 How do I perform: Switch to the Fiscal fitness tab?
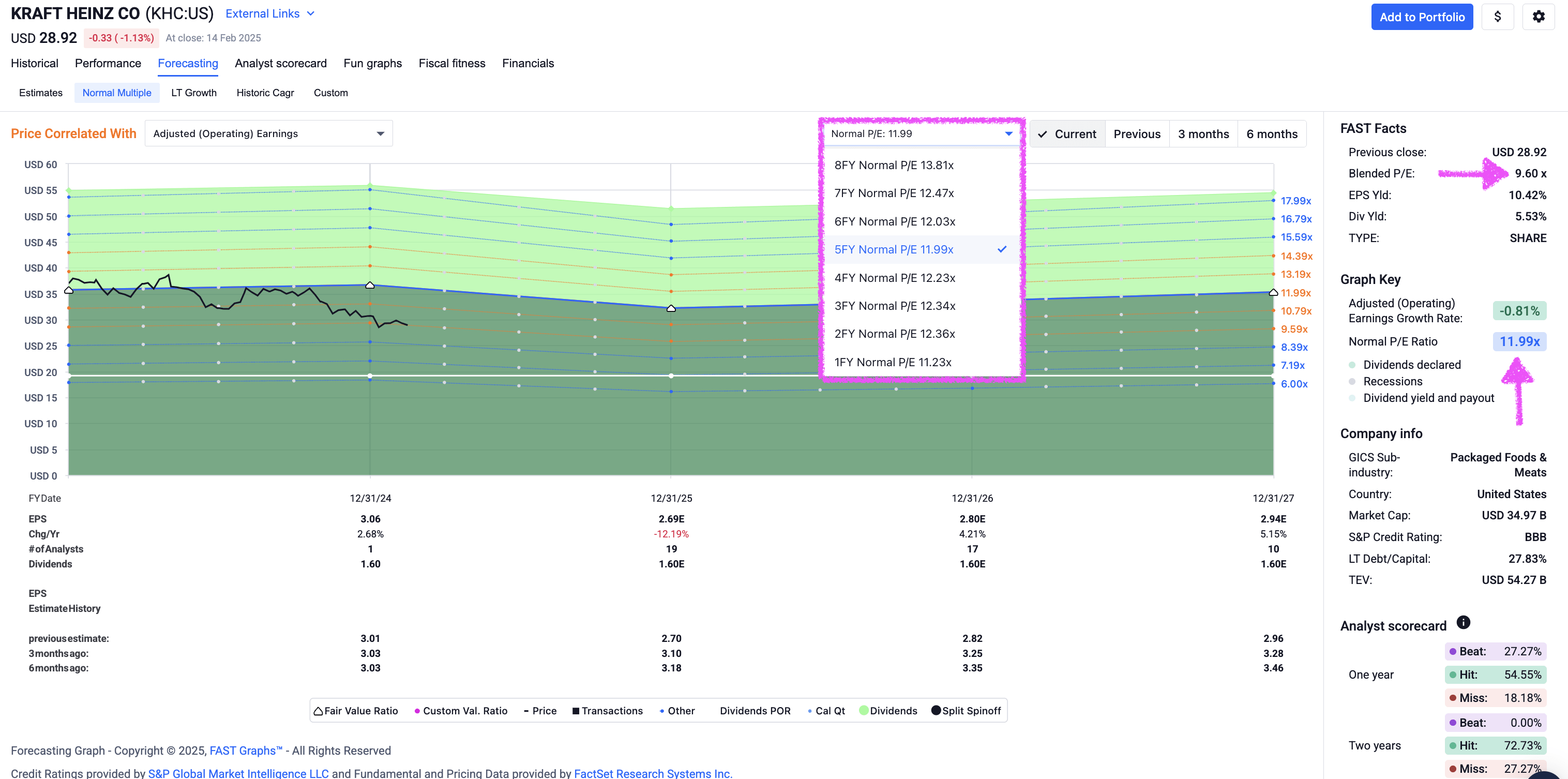tap(451, 63)
